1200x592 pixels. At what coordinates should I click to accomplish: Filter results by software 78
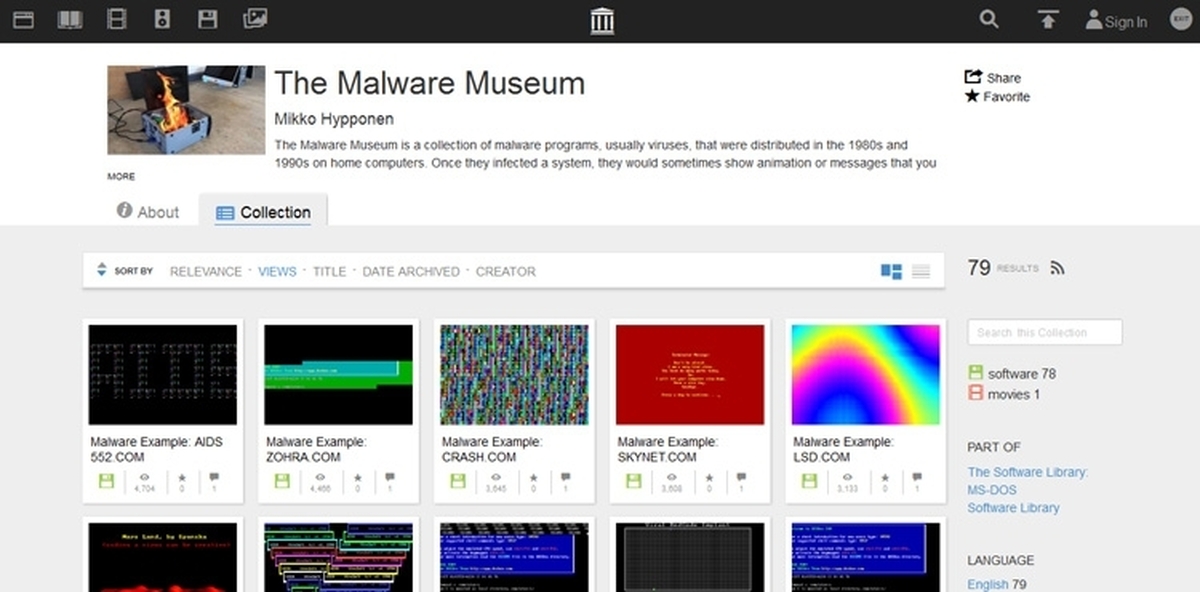click(1012, 373)
